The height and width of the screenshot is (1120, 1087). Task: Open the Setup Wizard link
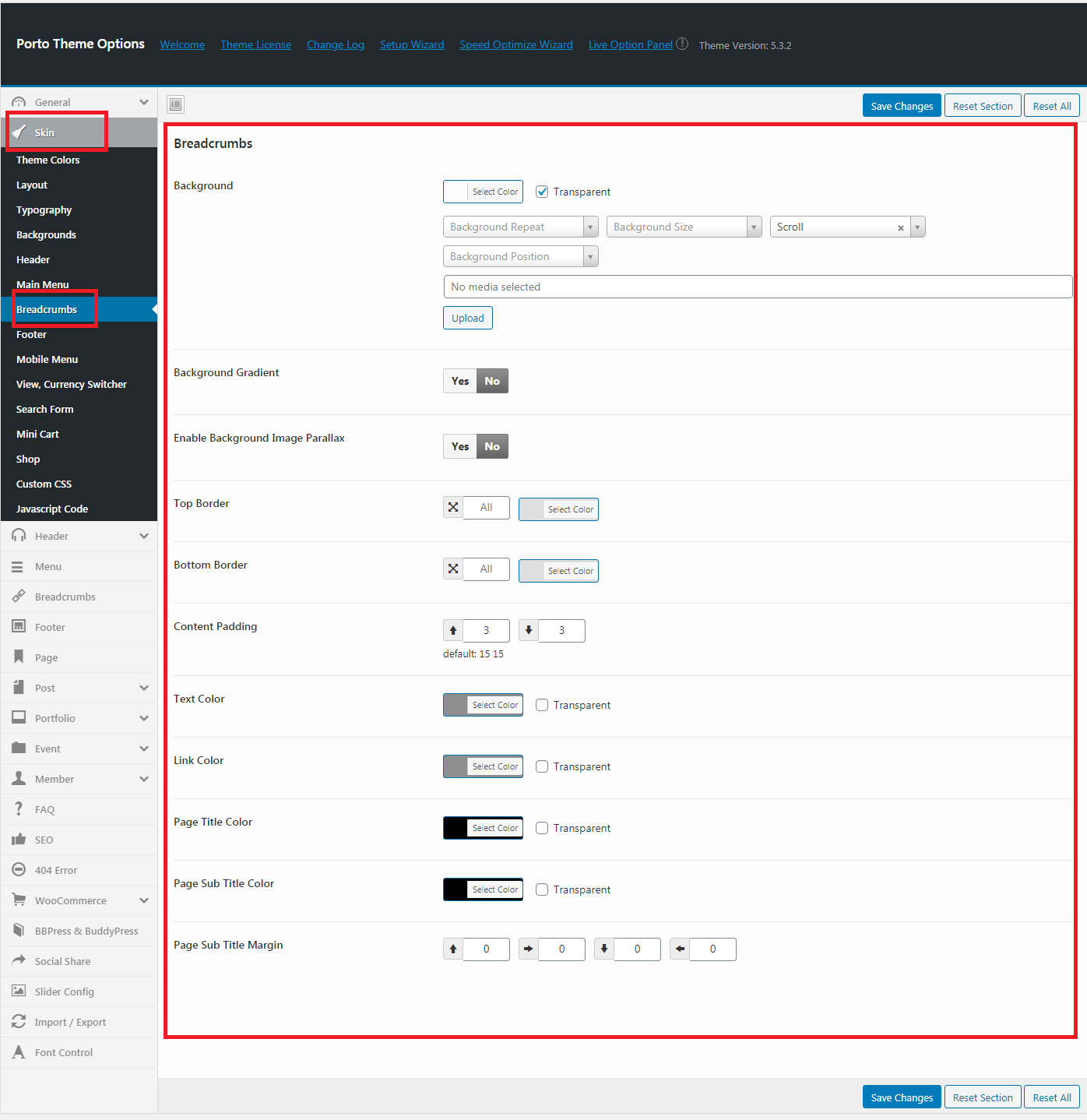[x=412, y=44]
